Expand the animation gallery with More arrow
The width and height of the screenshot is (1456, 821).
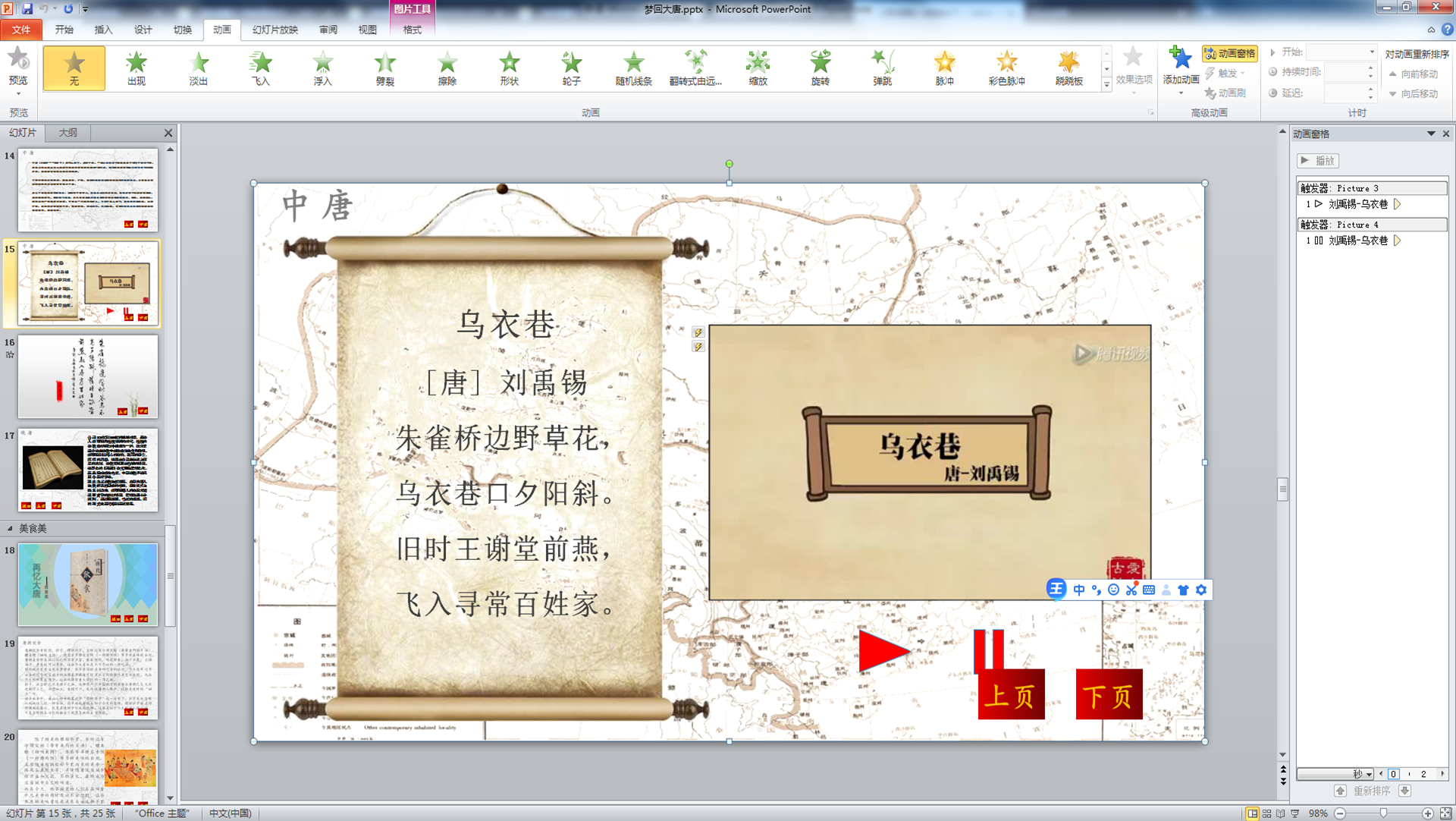tap(1106, 85)
